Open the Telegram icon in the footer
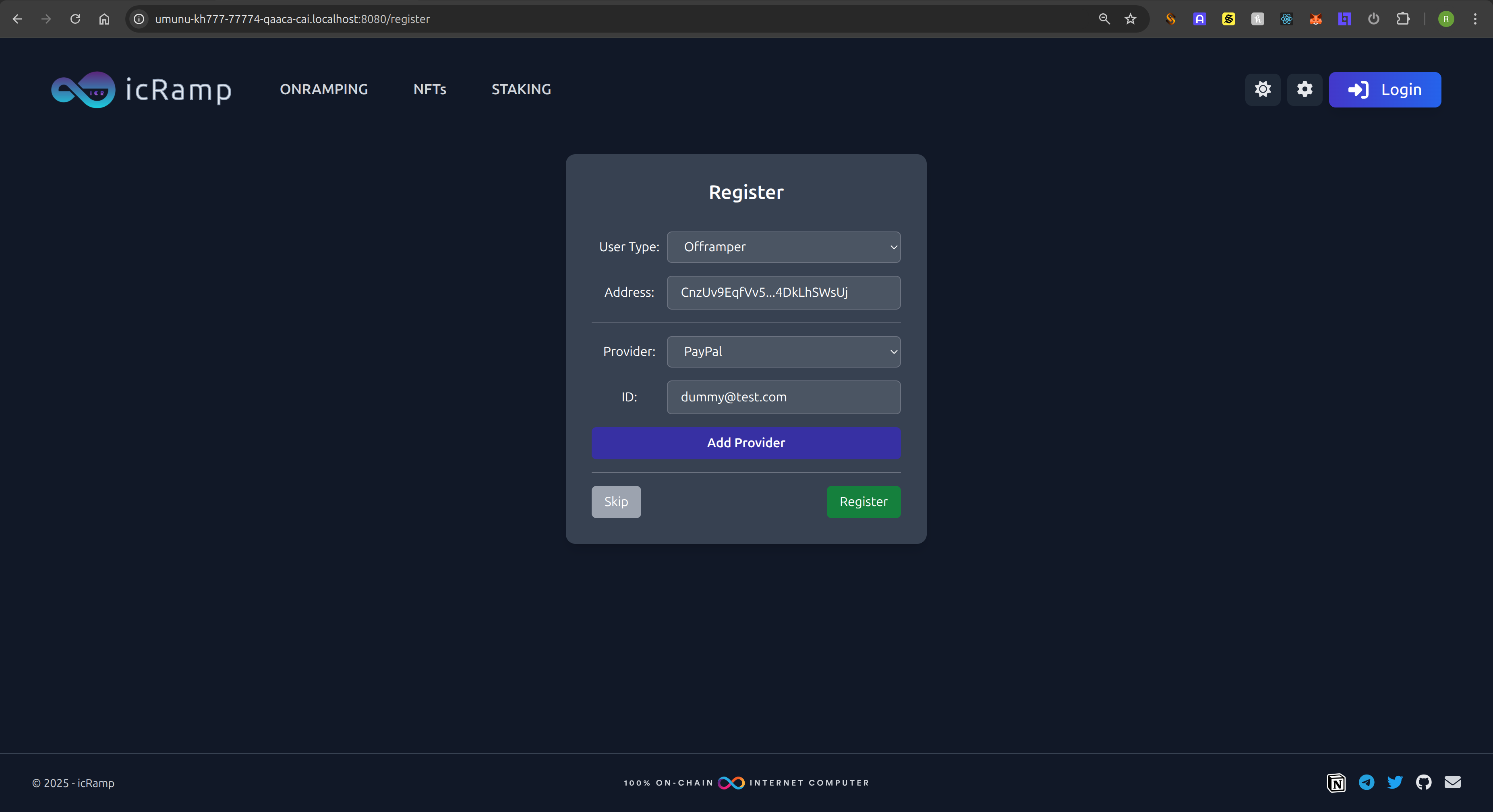The image size is (1493, 812). (x=1366, y=783)
